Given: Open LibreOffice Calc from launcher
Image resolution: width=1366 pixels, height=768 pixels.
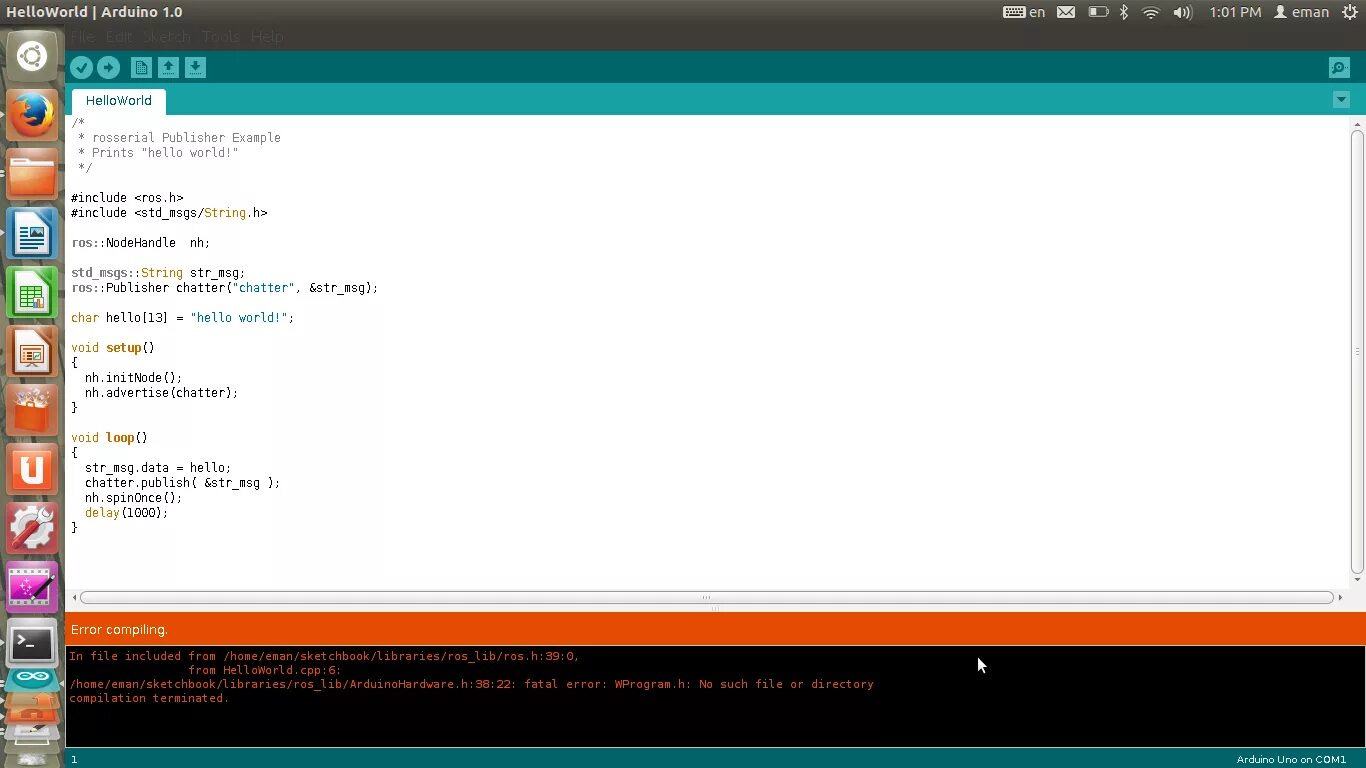Looking at the screenshot, I should (x=32, y=292).
